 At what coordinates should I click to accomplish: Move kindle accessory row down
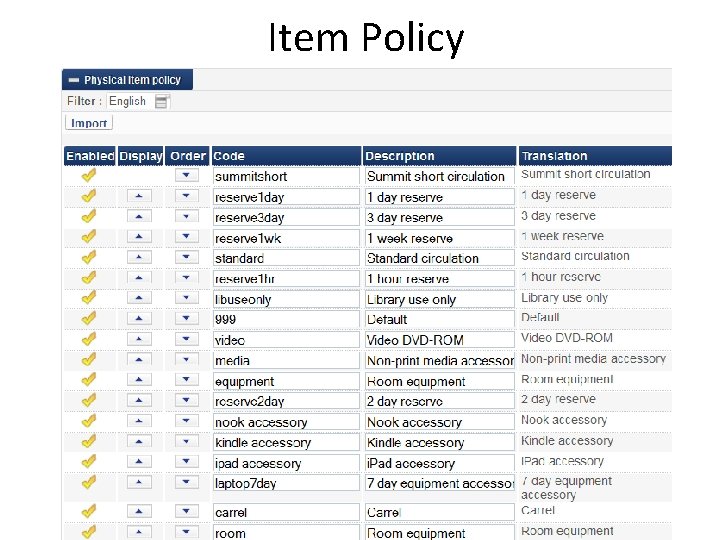186,442
